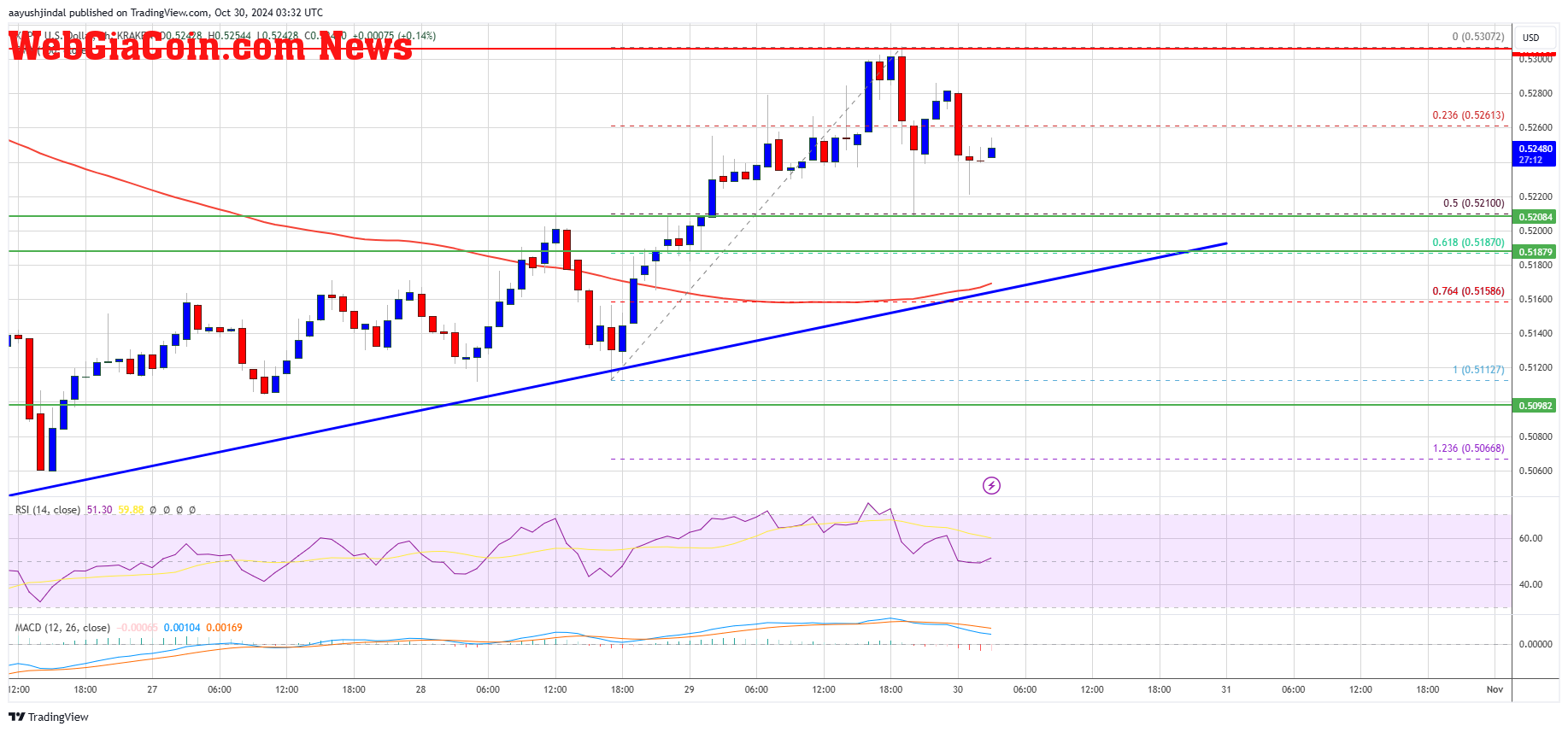The width and height of the screenshot is (1568, 732).
Task: Click the 0.51200 price axis label
Action: point(1536,367)
